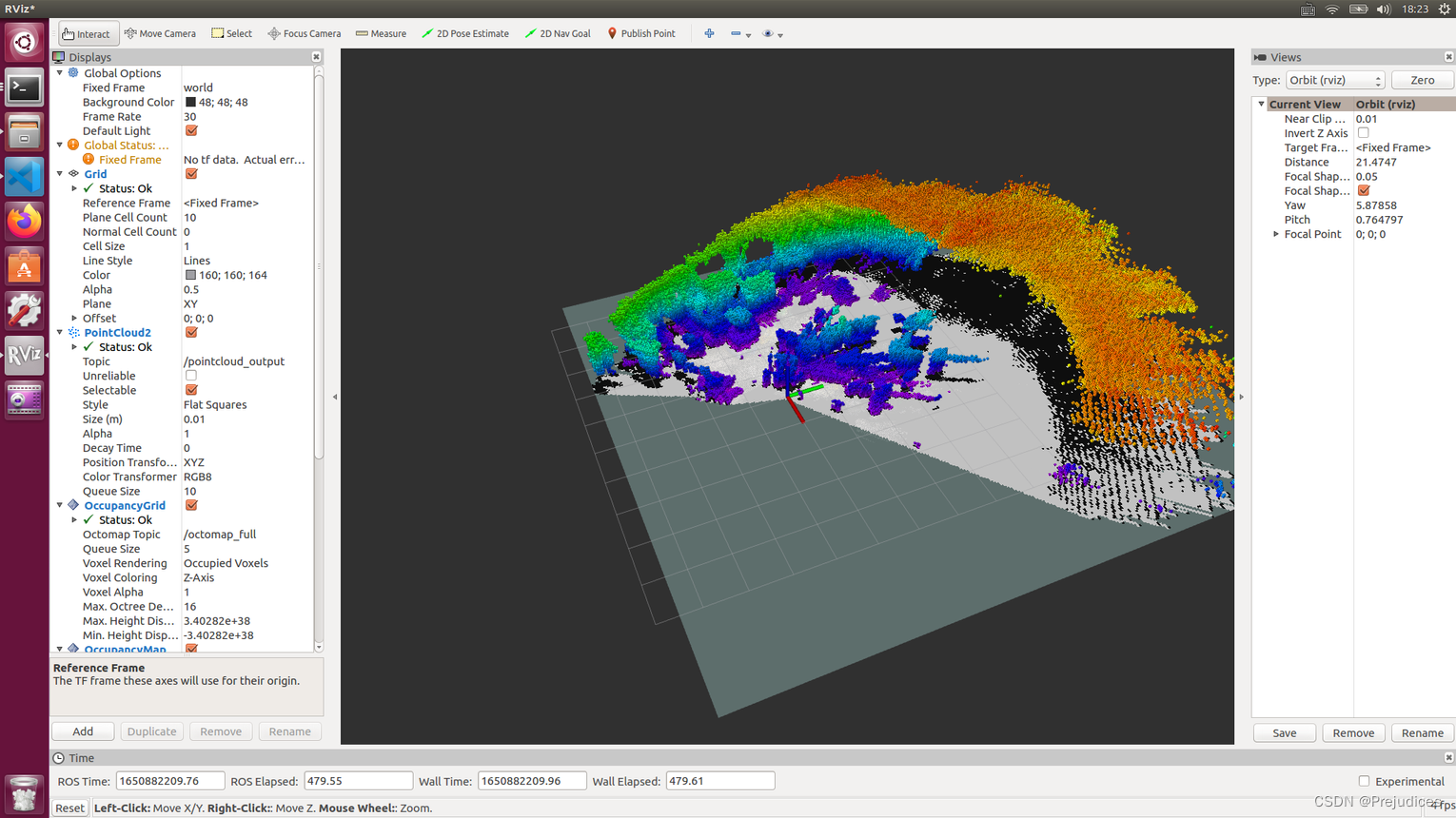The image size is (1456, 818).
Task: Toggle the OccupancyGrid display checkbox
Action: coord(191,505)
